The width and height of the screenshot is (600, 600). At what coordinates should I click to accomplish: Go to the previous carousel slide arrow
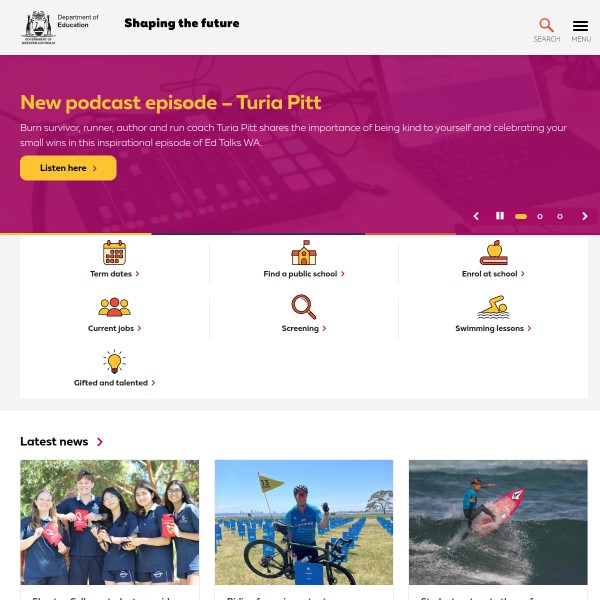(x=476, y=216)
